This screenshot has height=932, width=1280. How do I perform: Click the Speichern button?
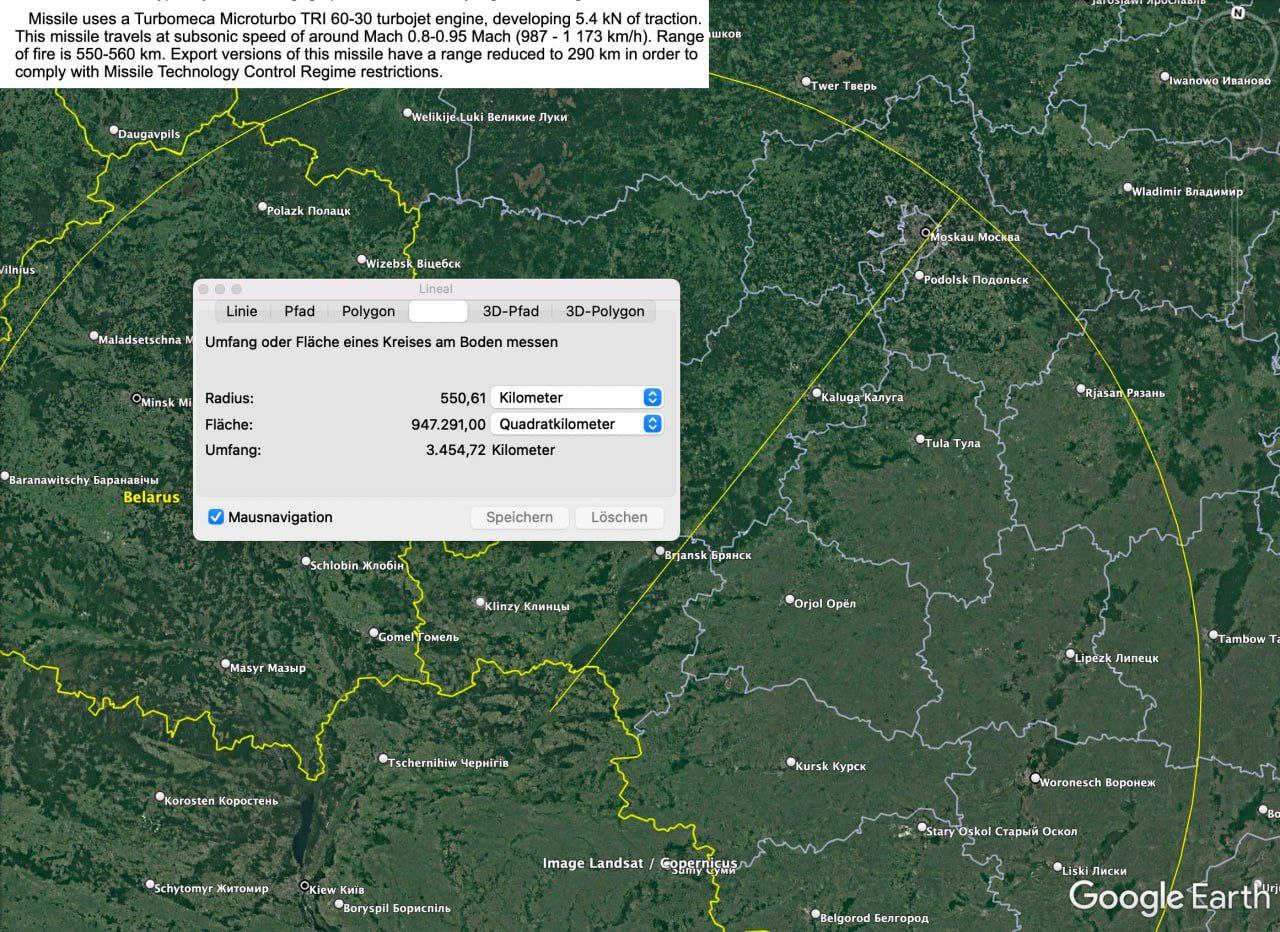point(519,517)
